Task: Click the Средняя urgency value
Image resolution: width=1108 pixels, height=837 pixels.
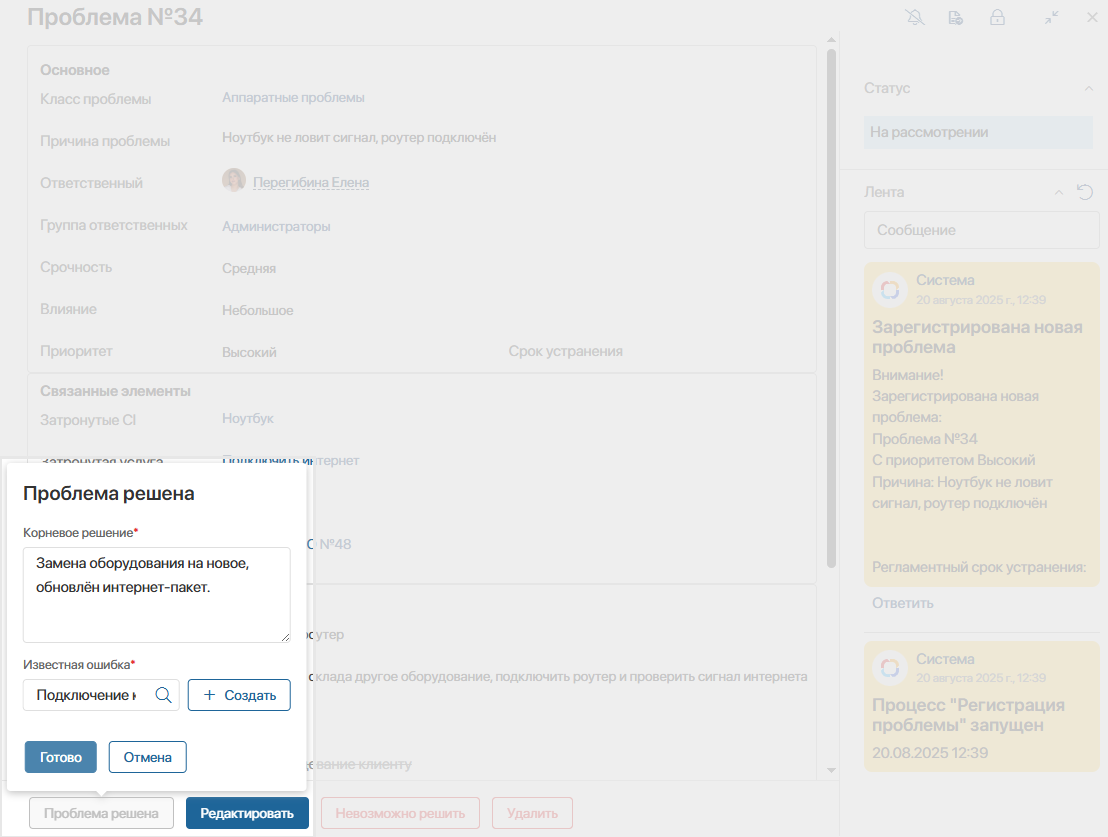Action: point(249,269)
